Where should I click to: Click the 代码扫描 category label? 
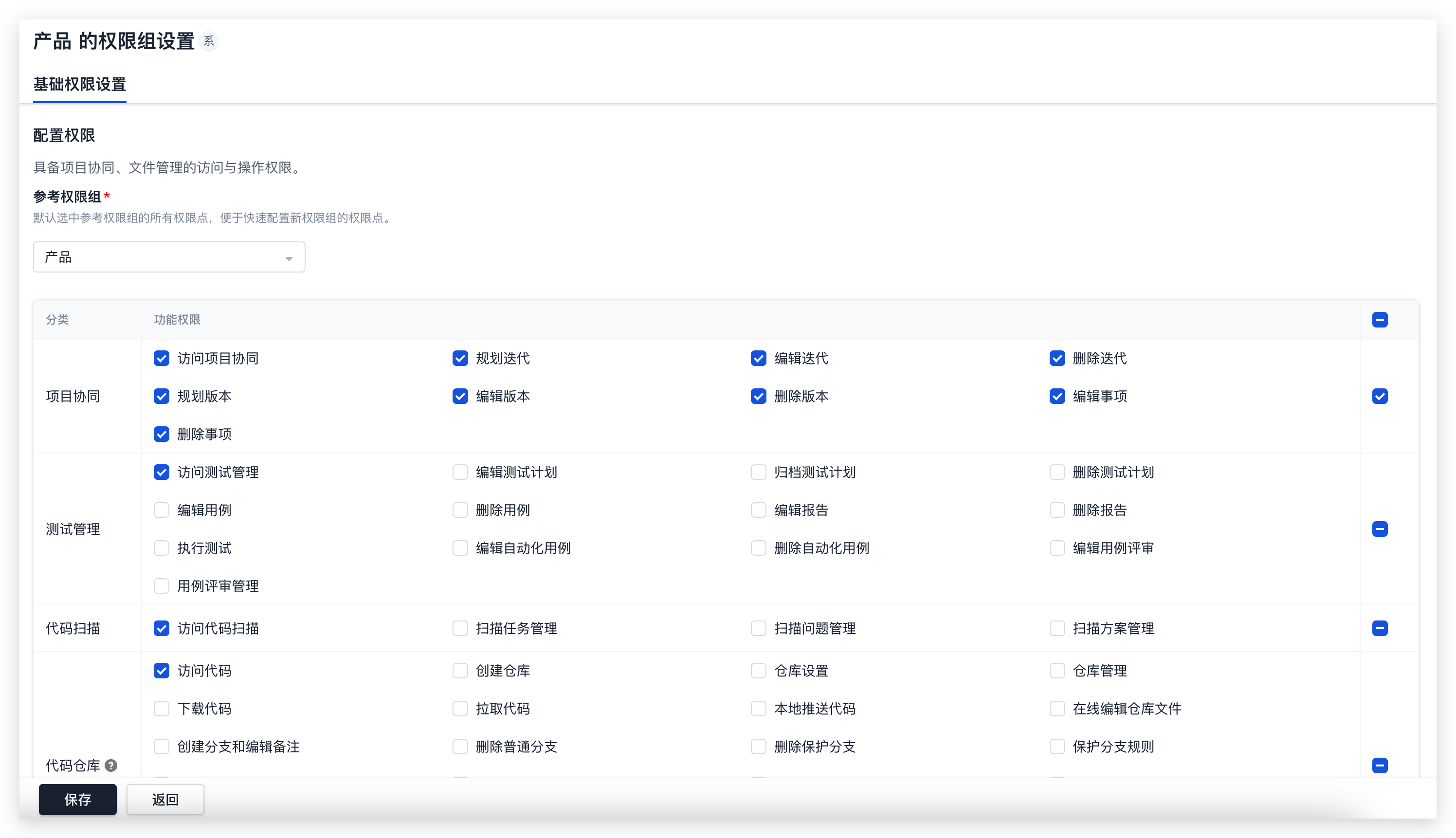tap(73, 629)
